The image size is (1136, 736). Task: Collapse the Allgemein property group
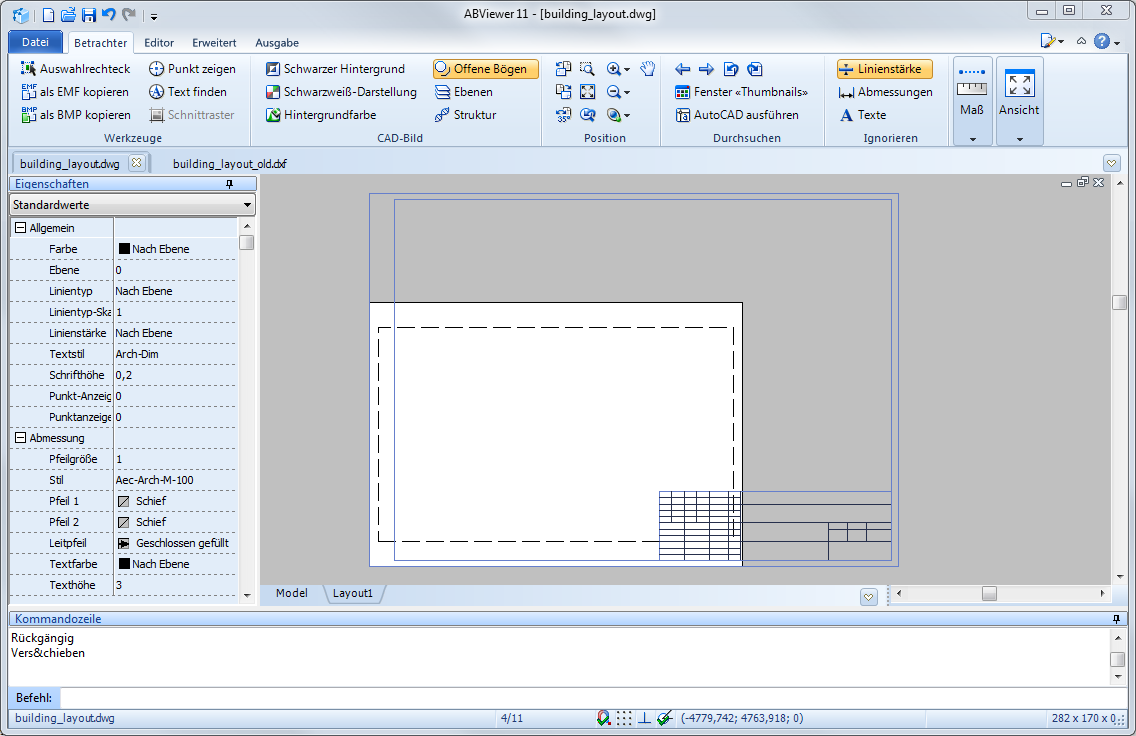tap(20, 228)
